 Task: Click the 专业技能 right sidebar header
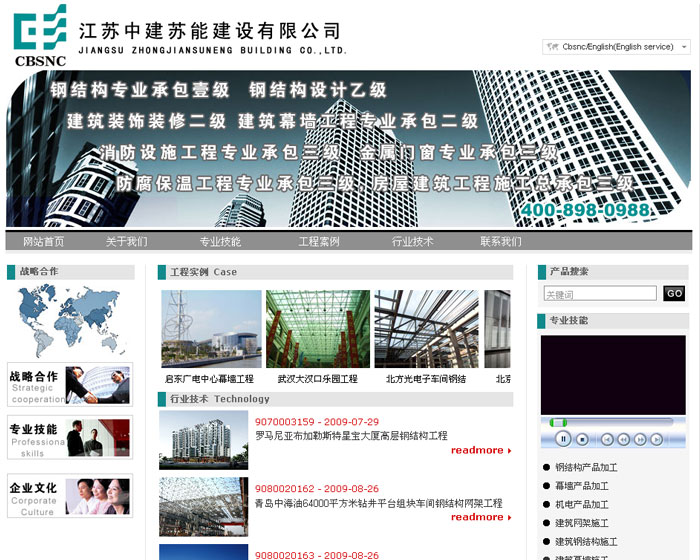pos(613,321)
